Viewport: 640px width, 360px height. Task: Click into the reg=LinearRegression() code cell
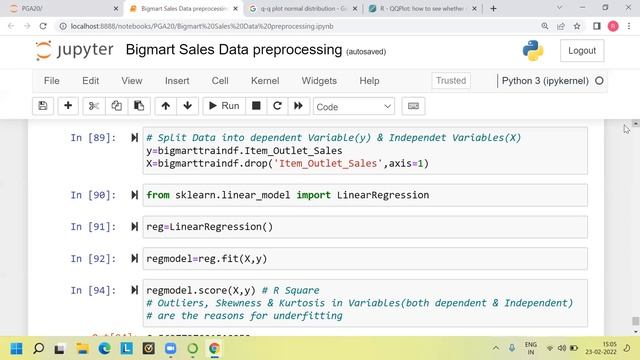(365, 227)
